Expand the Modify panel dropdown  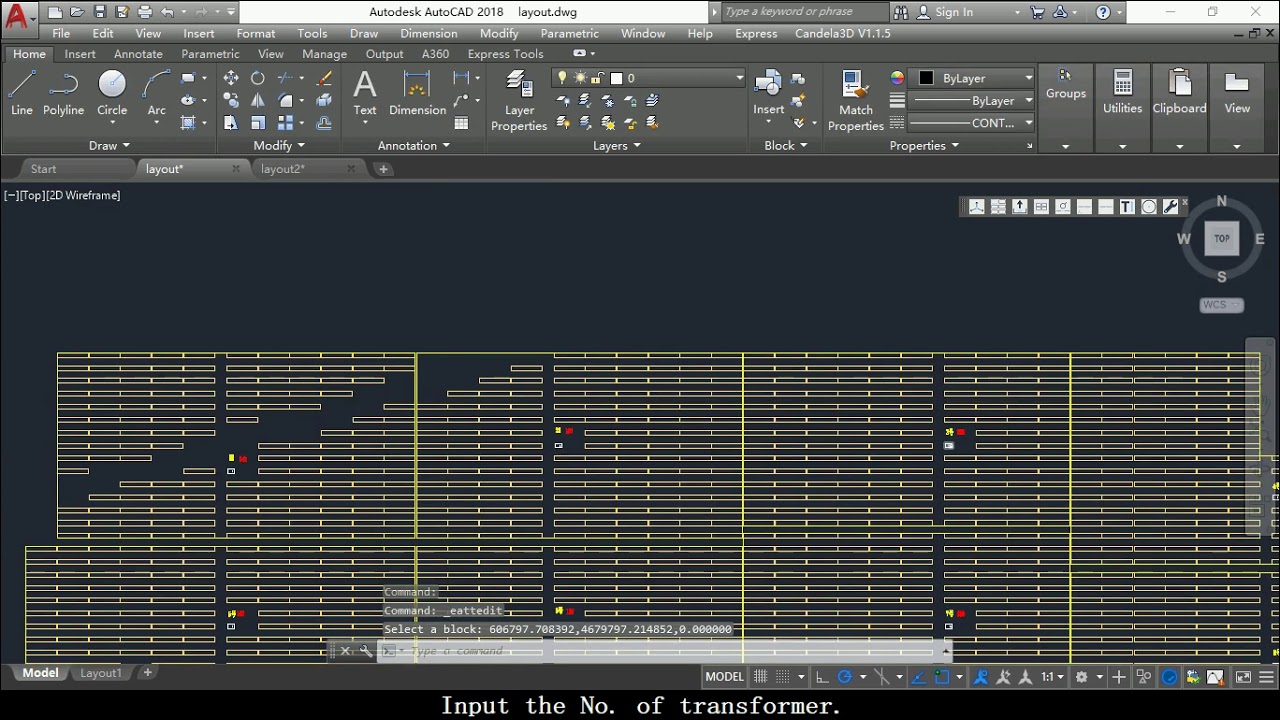[x=279, y=145]
